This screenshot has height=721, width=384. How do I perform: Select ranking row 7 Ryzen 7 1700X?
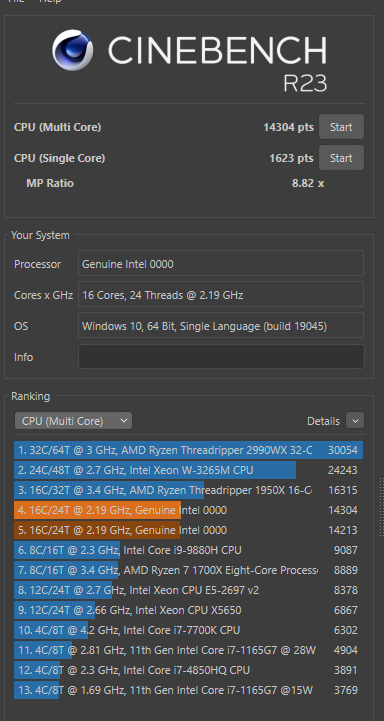pos(189,570)
